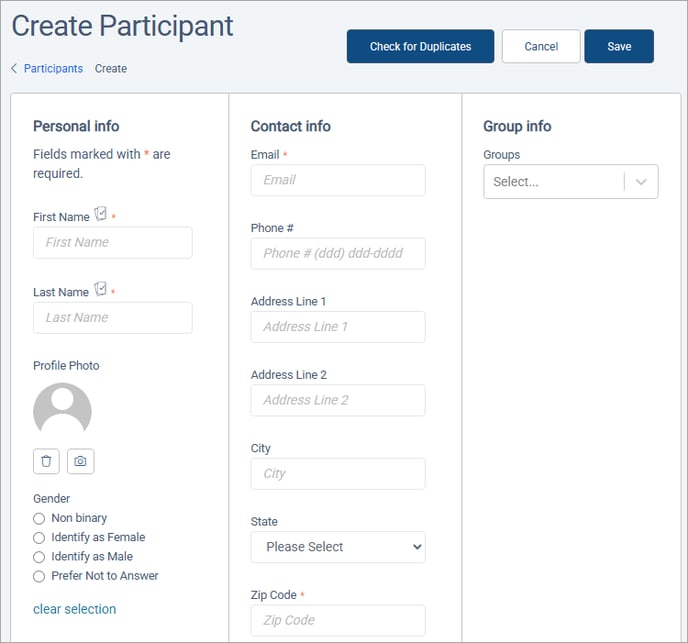Click into the Email input field

(337, 180)
